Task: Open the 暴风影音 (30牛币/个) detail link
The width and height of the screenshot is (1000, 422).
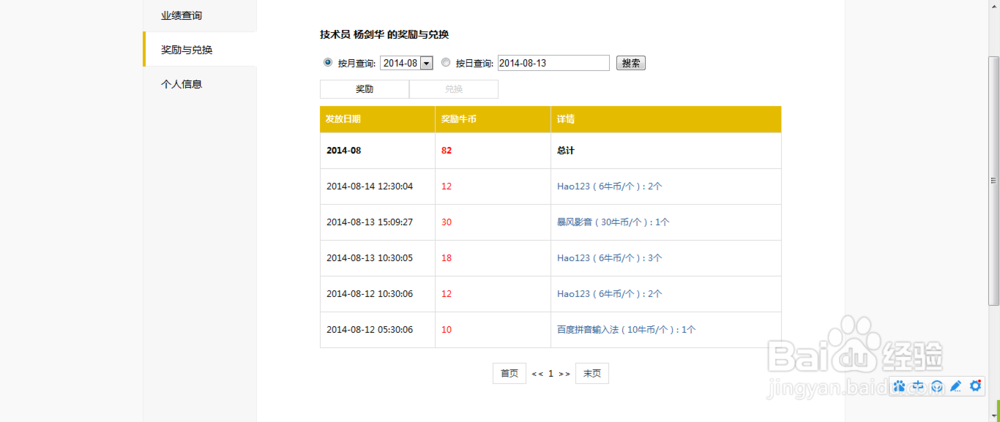Action: tap(613, 222)
